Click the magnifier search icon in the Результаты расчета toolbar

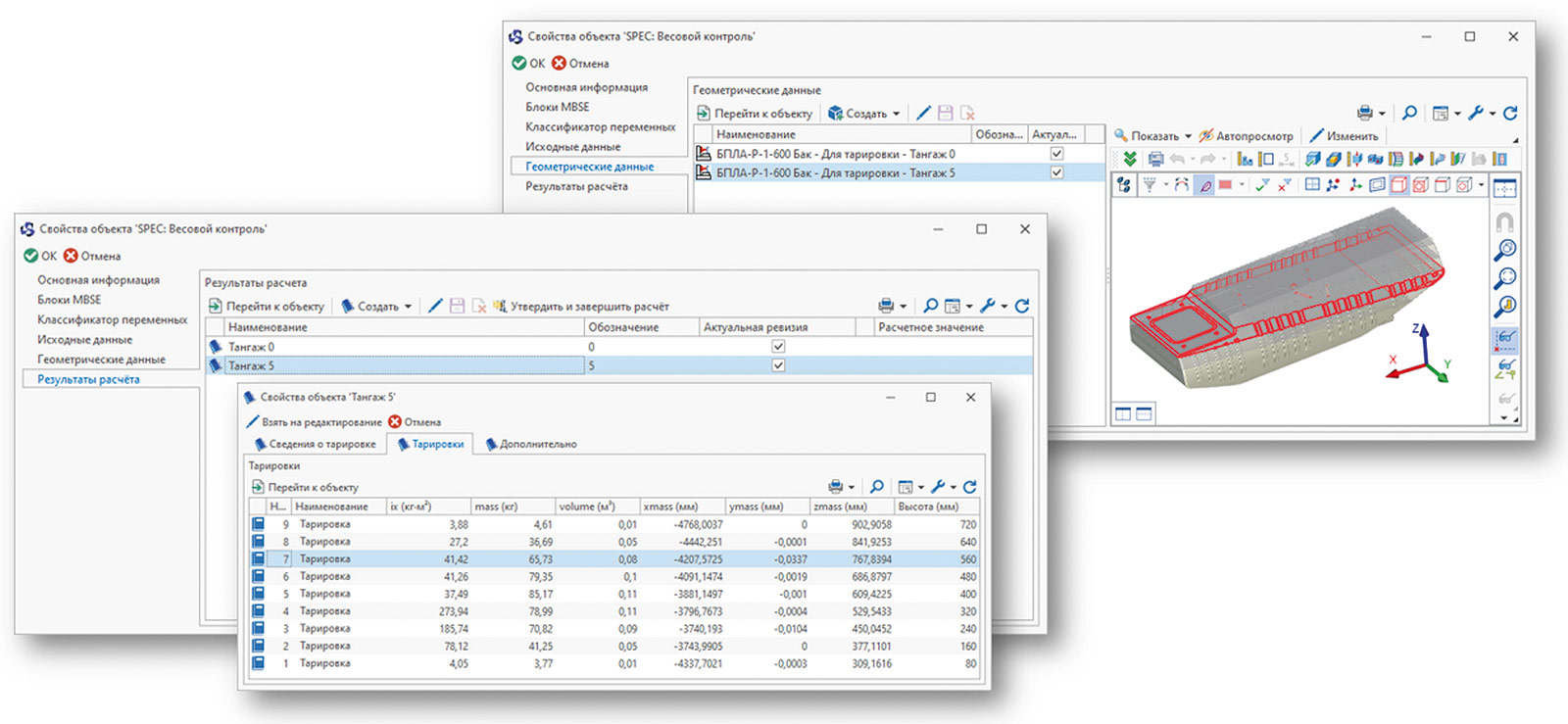(930, 306)
